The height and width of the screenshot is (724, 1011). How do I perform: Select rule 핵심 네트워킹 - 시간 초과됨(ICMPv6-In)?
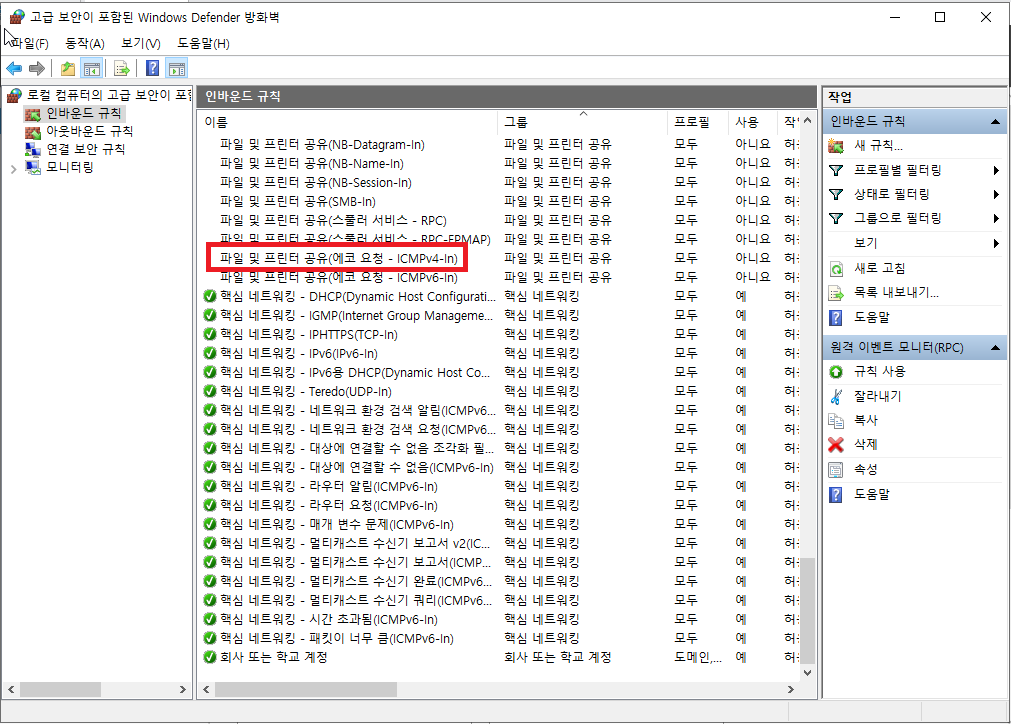click(x=328, y=620)
